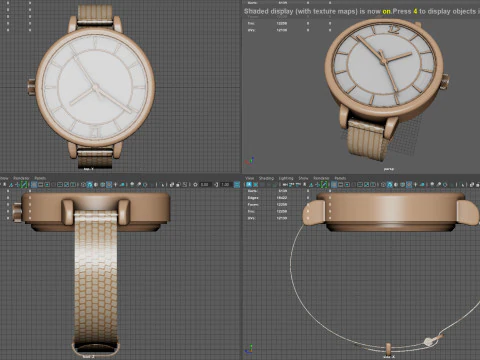Click "Faces:" heads-up label in side view

click(253, 204)
